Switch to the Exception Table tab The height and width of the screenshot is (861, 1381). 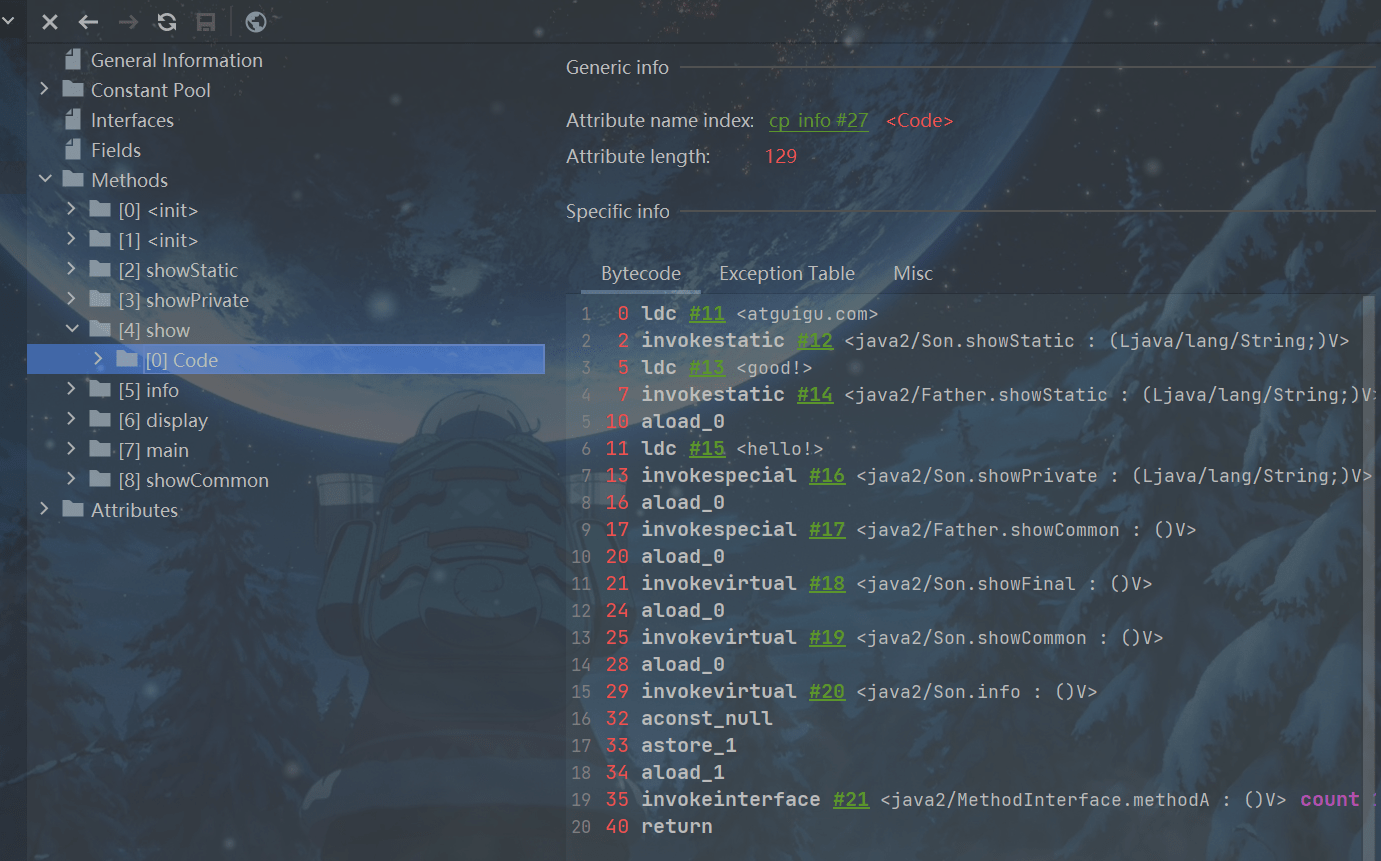[786, 273]
